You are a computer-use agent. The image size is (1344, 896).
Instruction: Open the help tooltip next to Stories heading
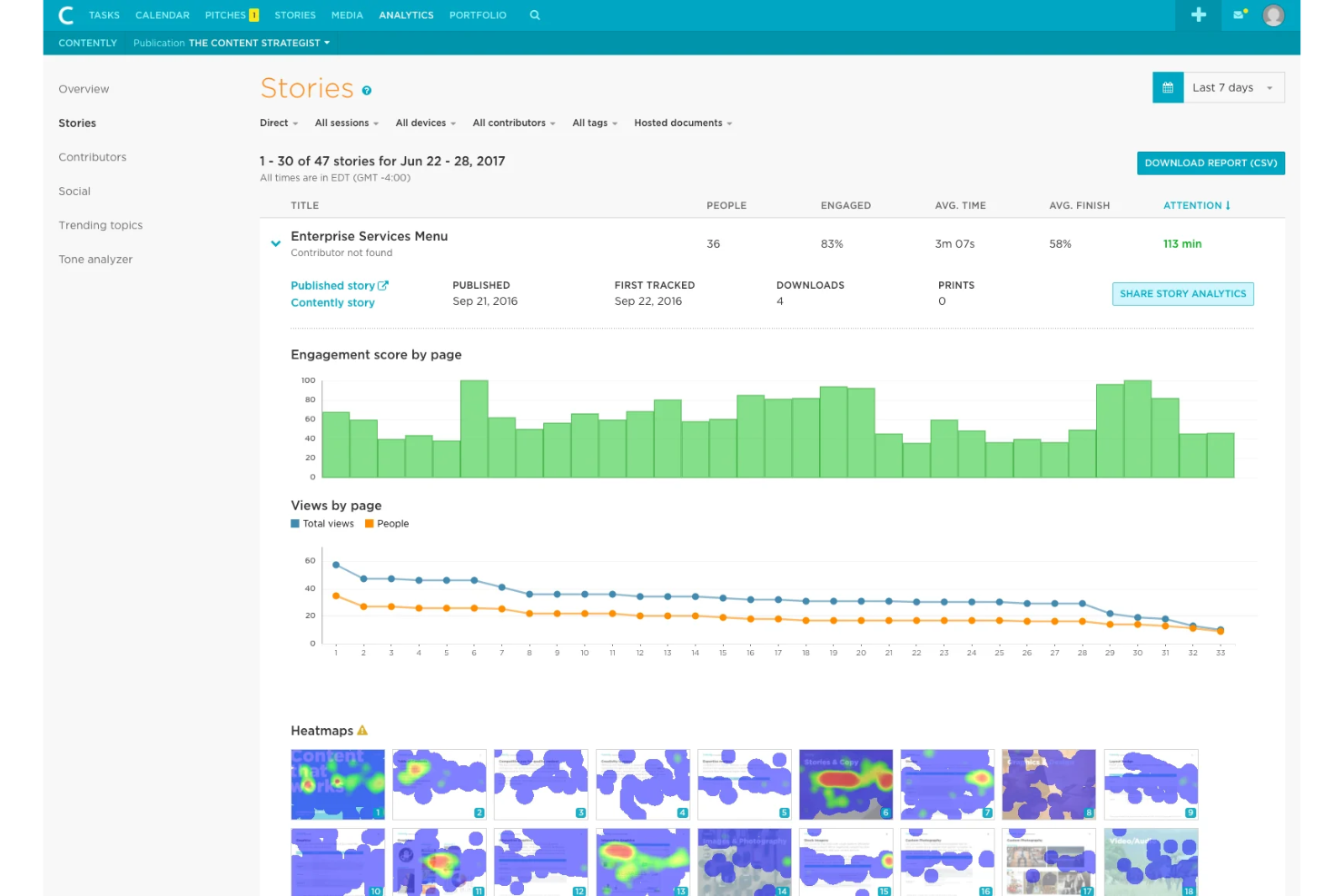click(x=366, y=90)
